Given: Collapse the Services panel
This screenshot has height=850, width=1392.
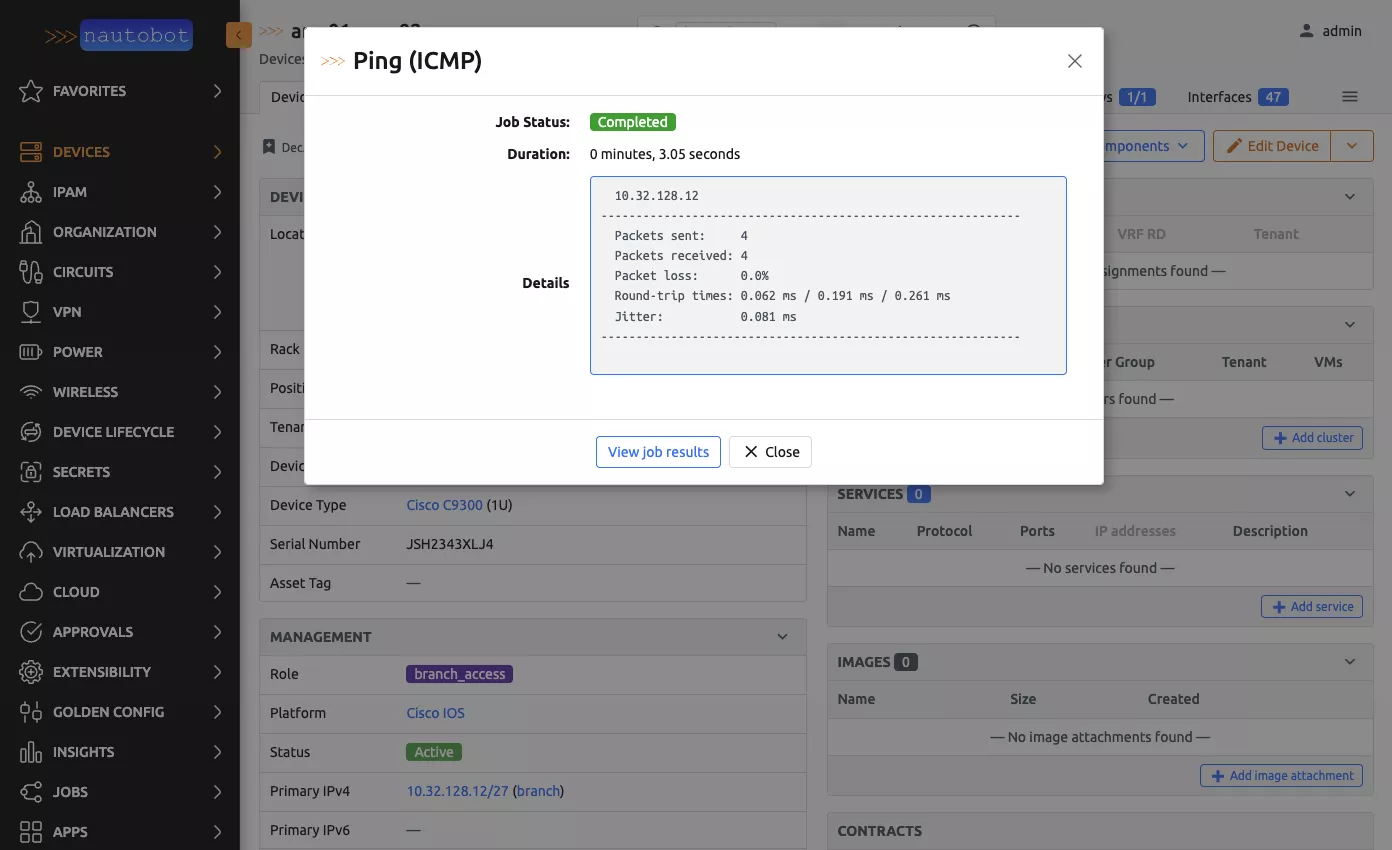Looking at the screenshot, I should 1350,494.
